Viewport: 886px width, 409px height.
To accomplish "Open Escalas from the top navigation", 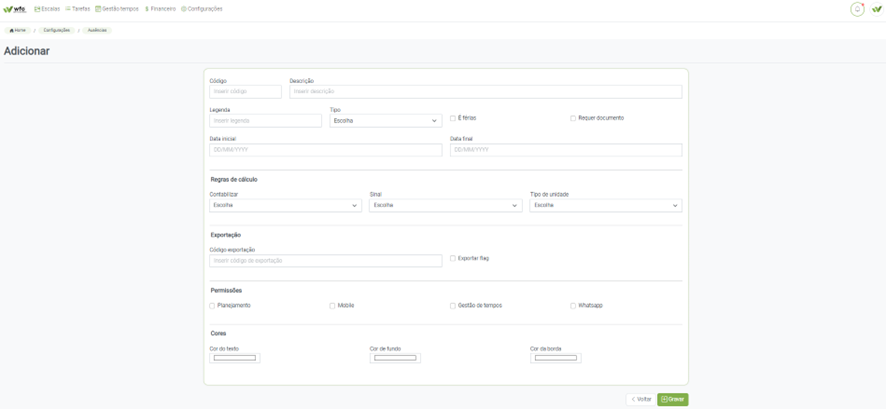I will (x=47, y=8).
